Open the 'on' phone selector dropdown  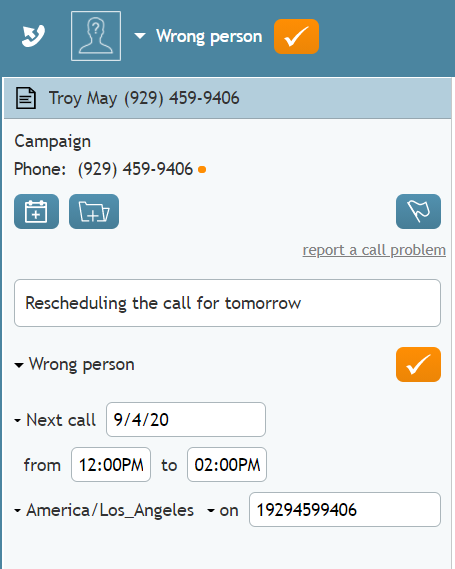(x=223, y=511)
